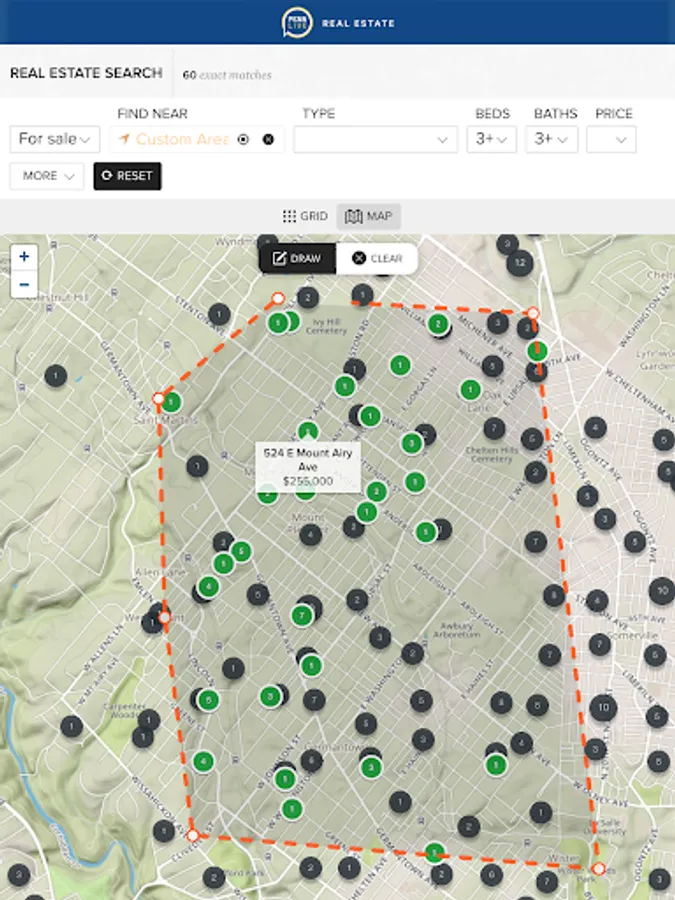Screen dimensions: 675x900
Task: Open dark marker beside Stenton Ave label
Action: click(219, 314)
